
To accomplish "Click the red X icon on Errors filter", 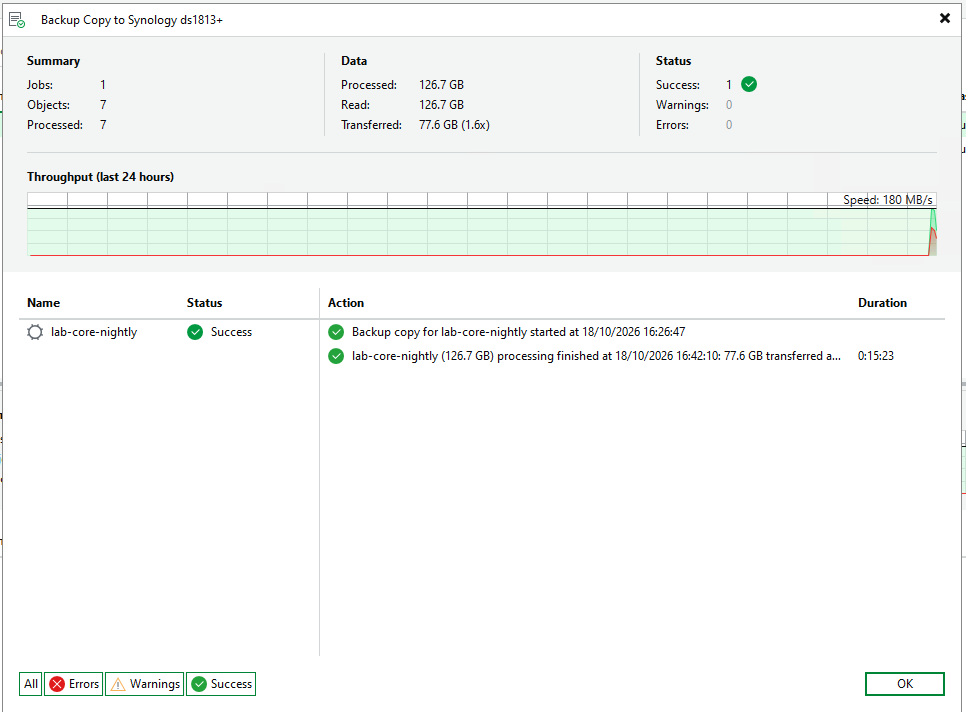I will coord(57,684).
